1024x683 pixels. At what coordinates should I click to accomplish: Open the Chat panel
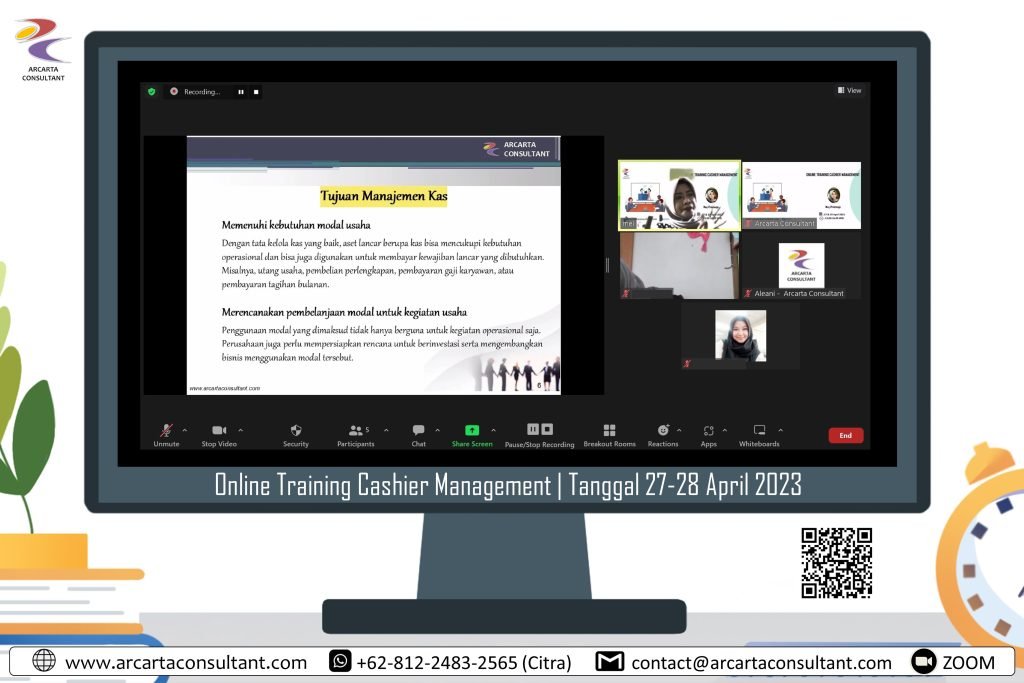(418, 434)
